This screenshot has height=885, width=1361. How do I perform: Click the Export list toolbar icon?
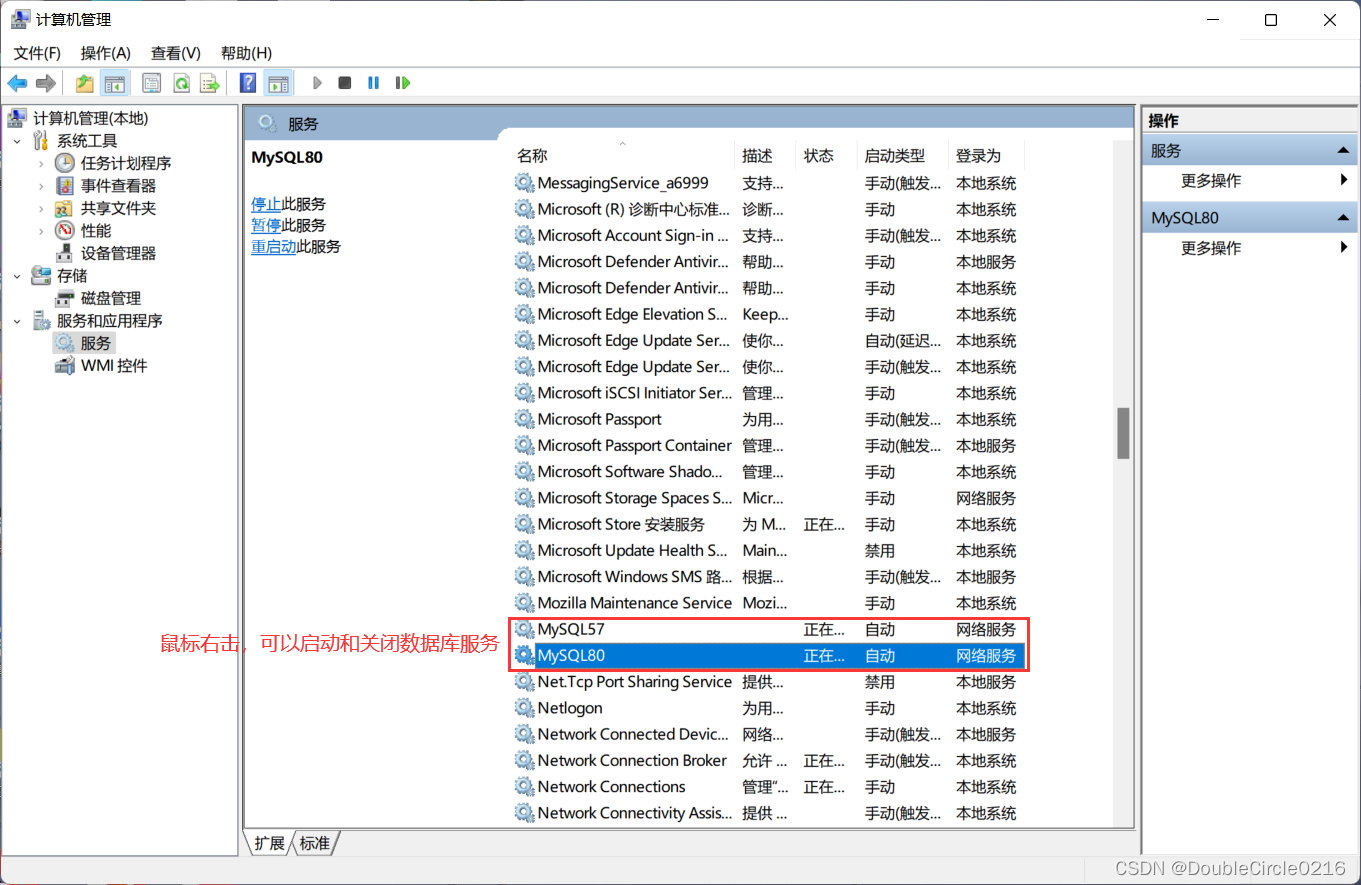coord(209,83)
